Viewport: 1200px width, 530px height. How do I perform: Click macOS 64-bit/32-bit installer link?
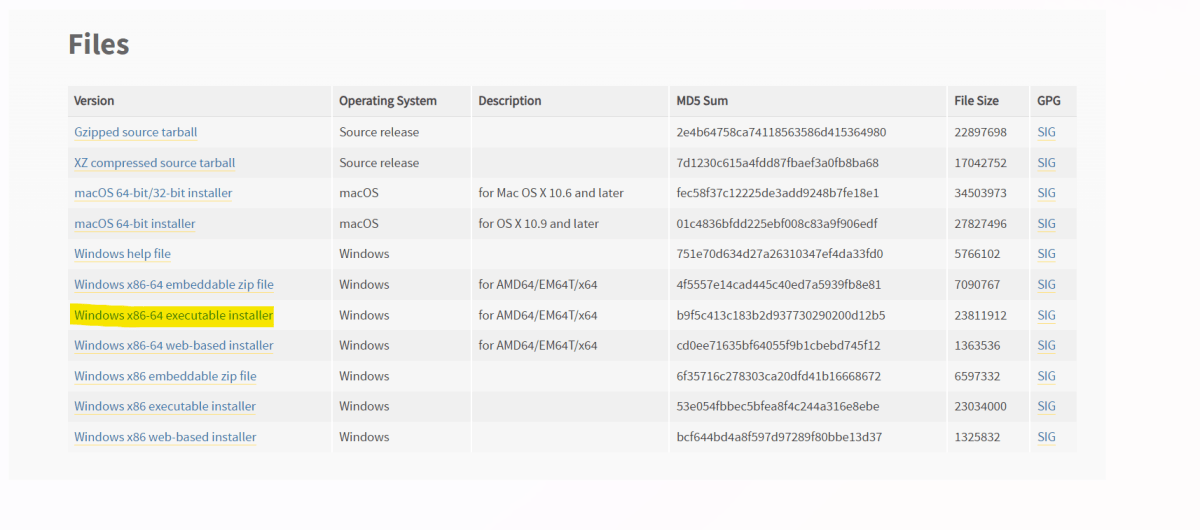153,193
